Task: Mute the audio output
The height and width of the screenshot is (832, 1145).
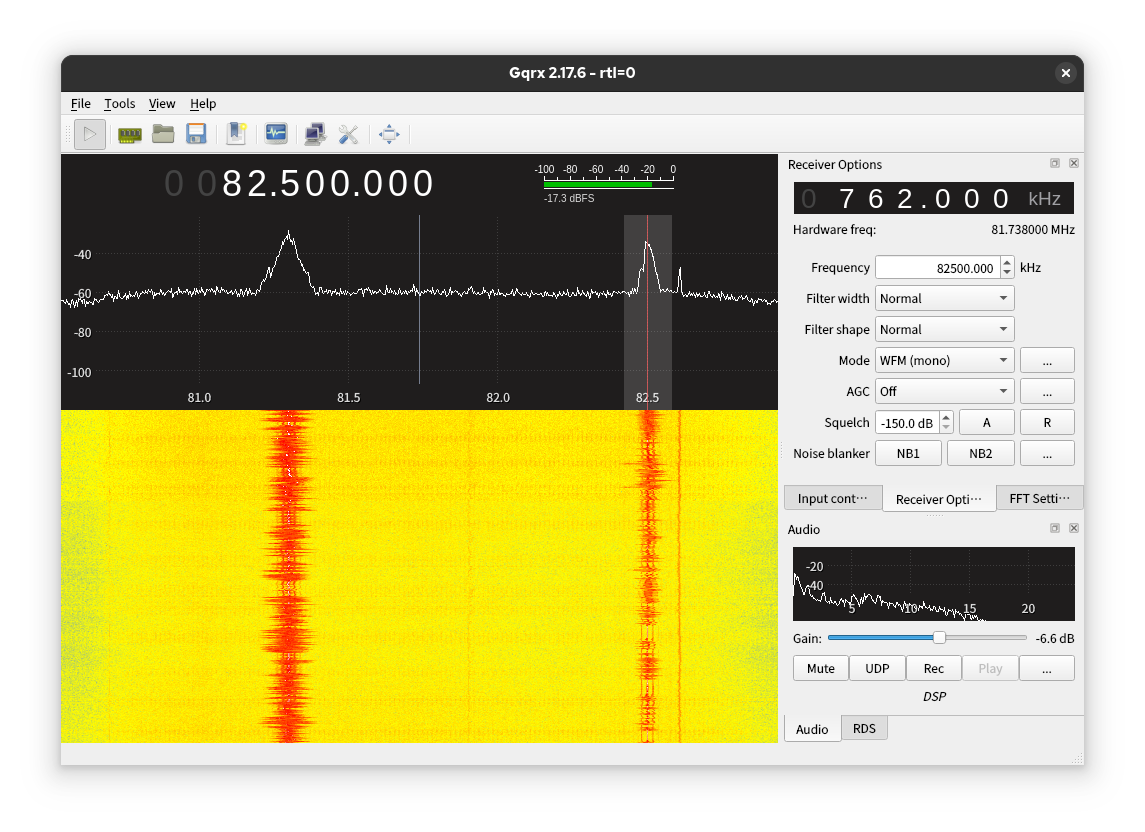Action: tap(821, 668)
